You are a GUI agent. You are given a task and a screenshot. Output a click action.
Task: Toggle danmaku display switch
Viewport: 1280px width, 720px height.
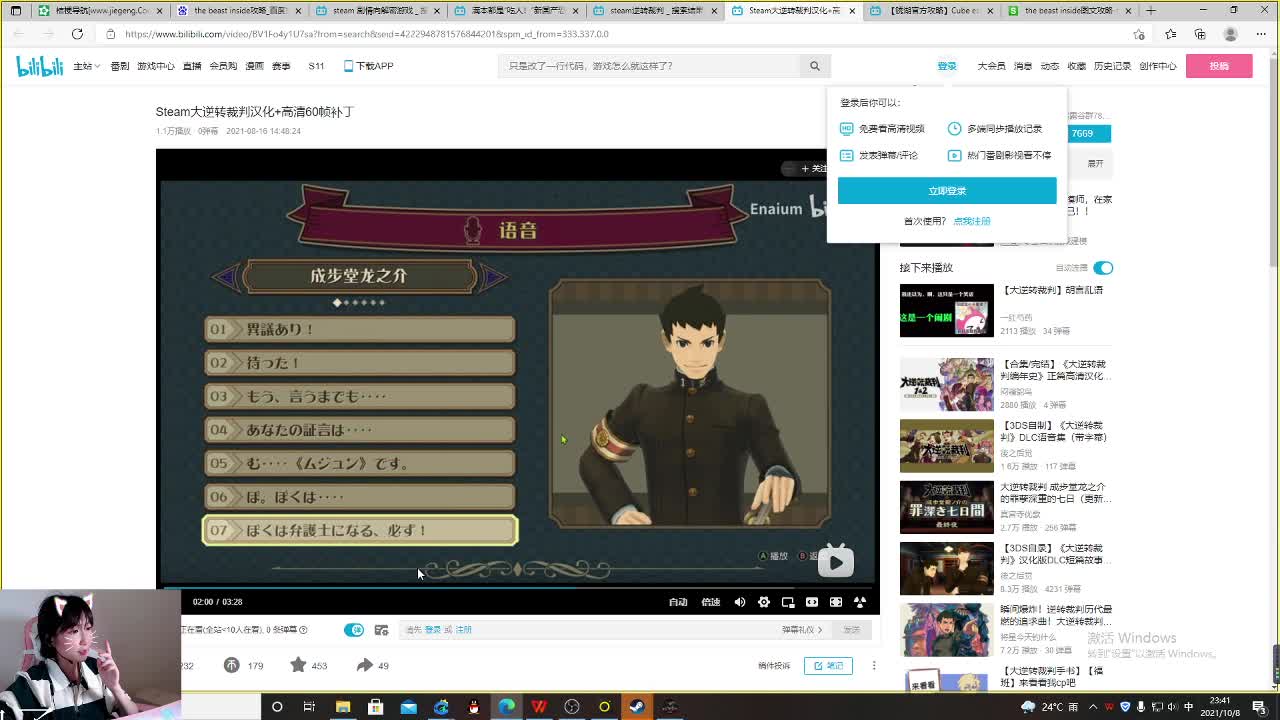354,630
